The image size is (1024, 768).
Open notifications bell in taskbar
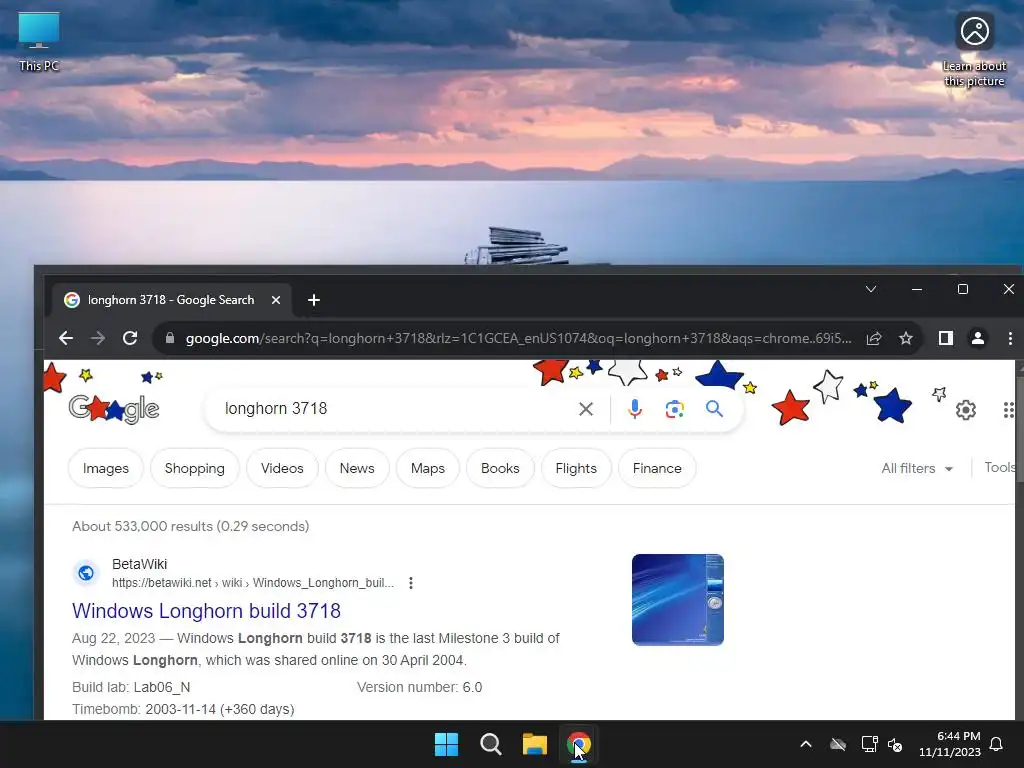(997, 744)
